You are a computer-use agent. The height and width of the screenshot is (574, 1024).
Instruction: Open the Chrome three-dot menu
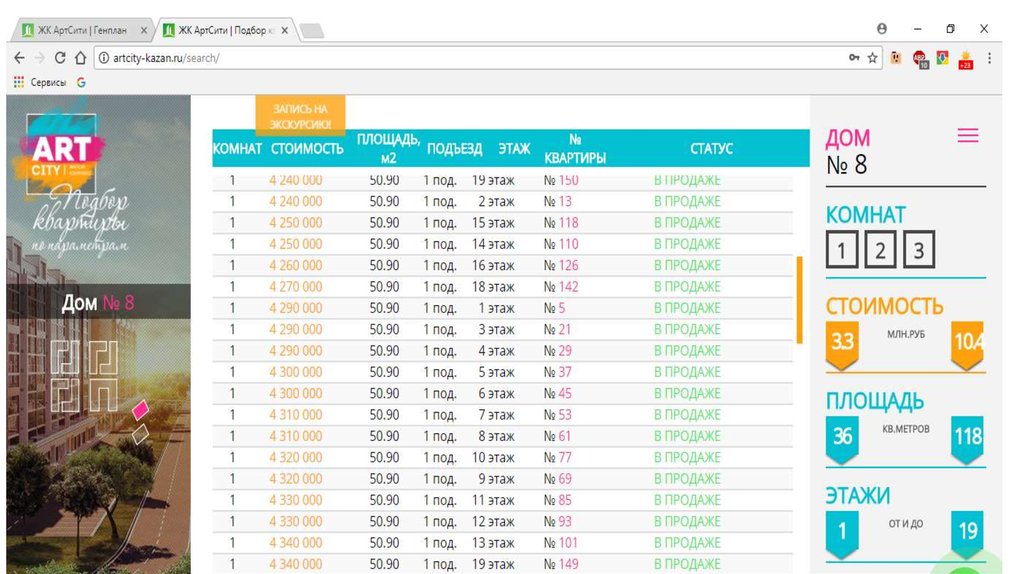click(x=990, y=58)
